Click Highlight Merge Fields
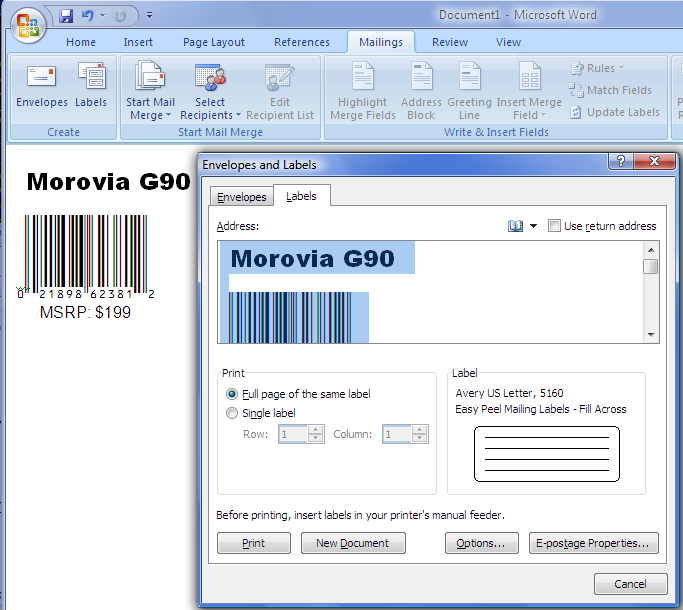Image resolution: width=683 pixels, height=610 pixels. coord(362,91)
